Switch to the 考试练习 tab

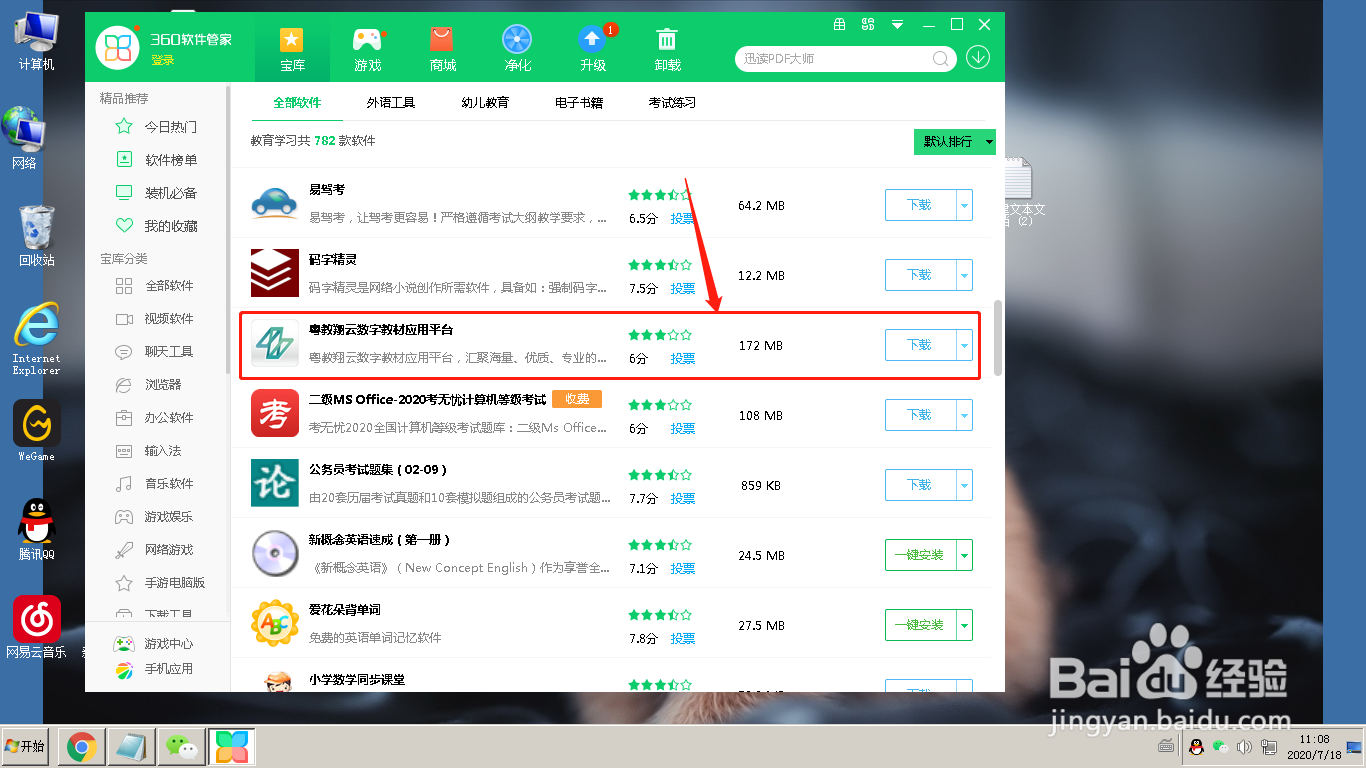[x=672, y=102]
